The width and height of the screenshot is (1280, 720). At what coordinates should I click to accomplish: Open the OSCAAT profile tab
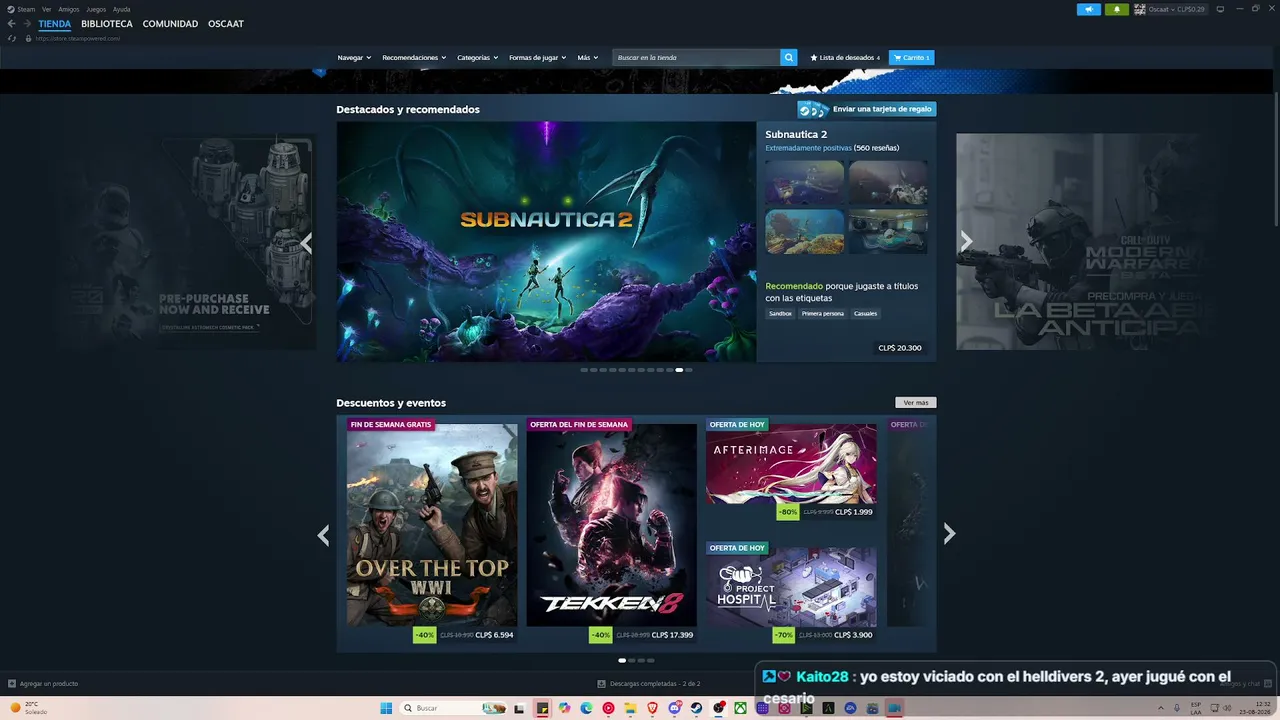click(226, 24)
